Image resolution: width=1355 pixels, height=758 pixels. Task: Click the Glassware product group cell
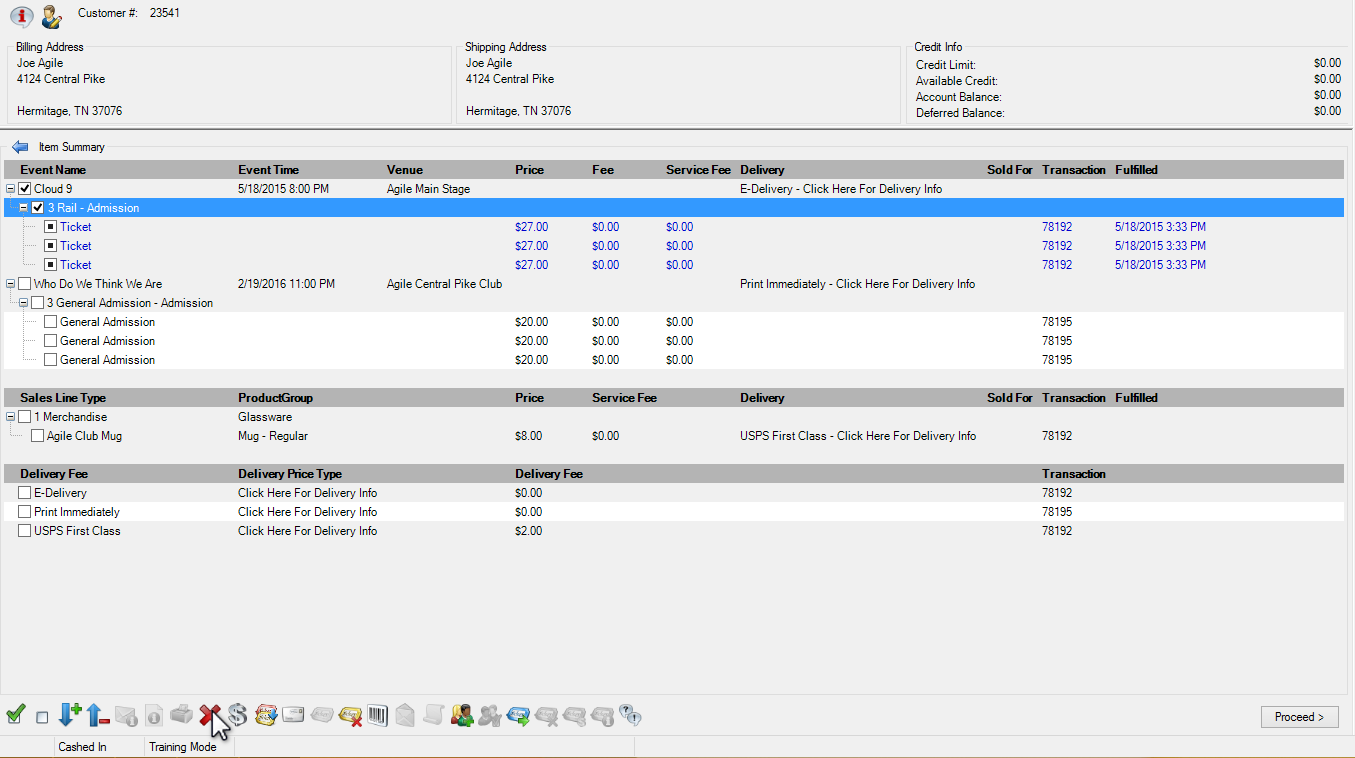point(264,417)
